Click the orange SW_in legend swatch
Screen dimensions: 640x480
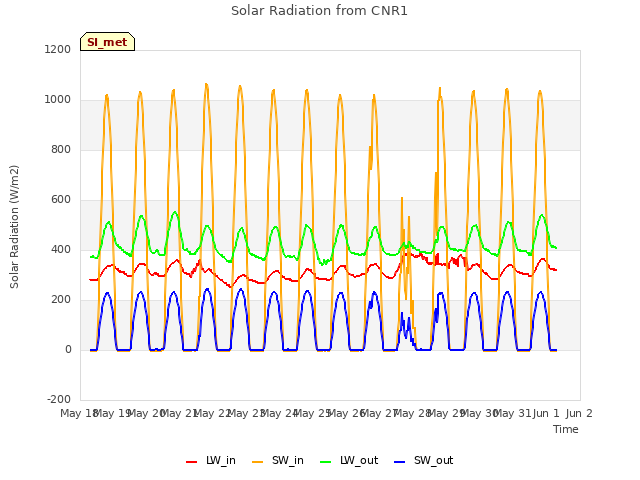tap(258, 462)
